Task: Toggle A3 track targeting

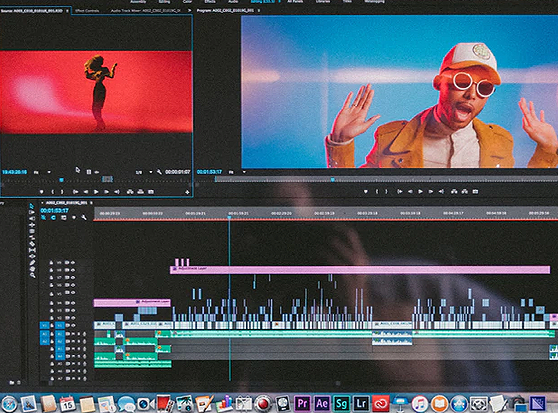Action: click(60, 349)
